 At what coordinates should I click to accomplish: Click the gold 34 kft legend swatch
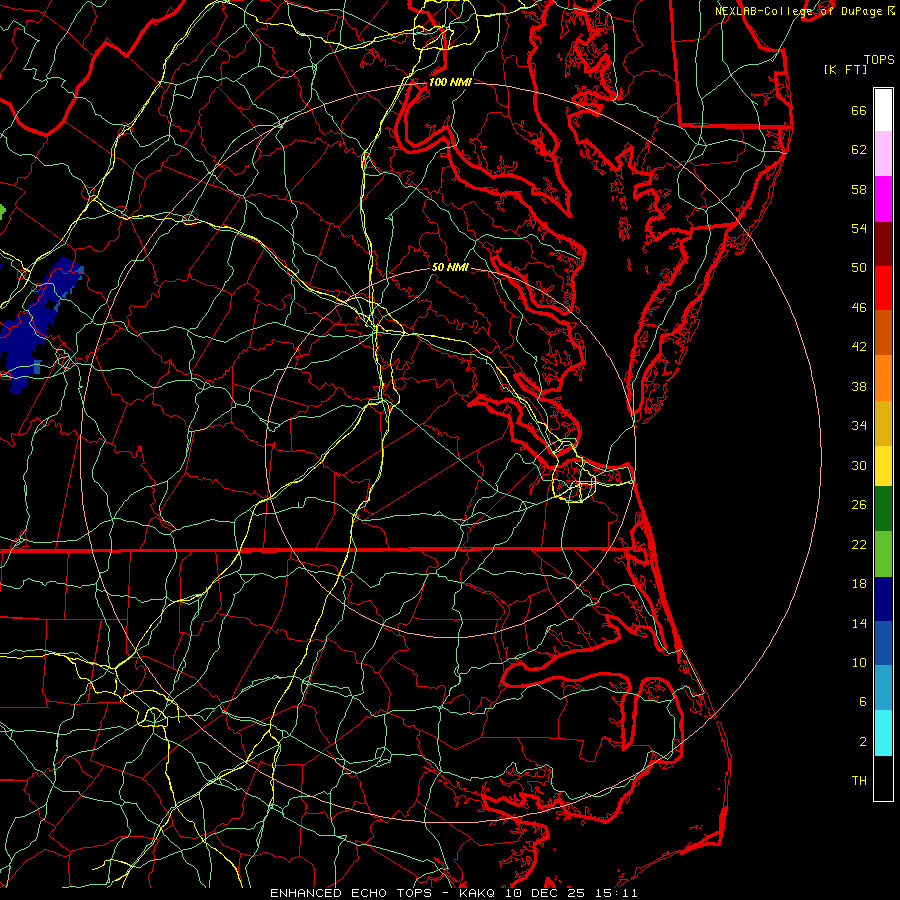click(x=883, y=423)
